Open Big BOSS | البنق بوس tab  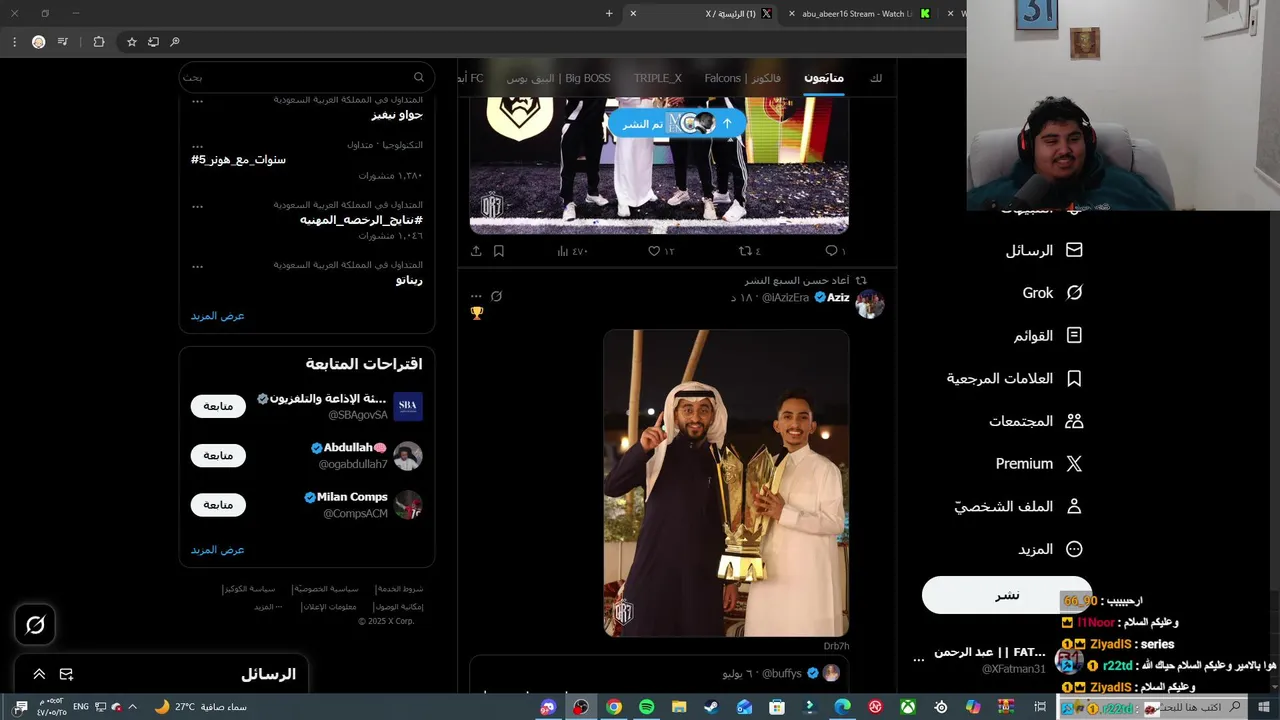559,78
